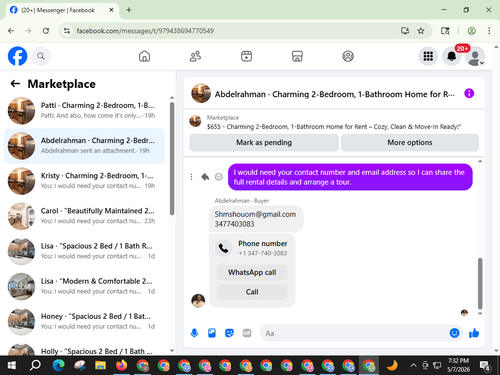The width and height of the screenshot is (500, 375).
Task: Open the Friends icon in top navigation
Action: pyautogui.click(x=195, y=56)
